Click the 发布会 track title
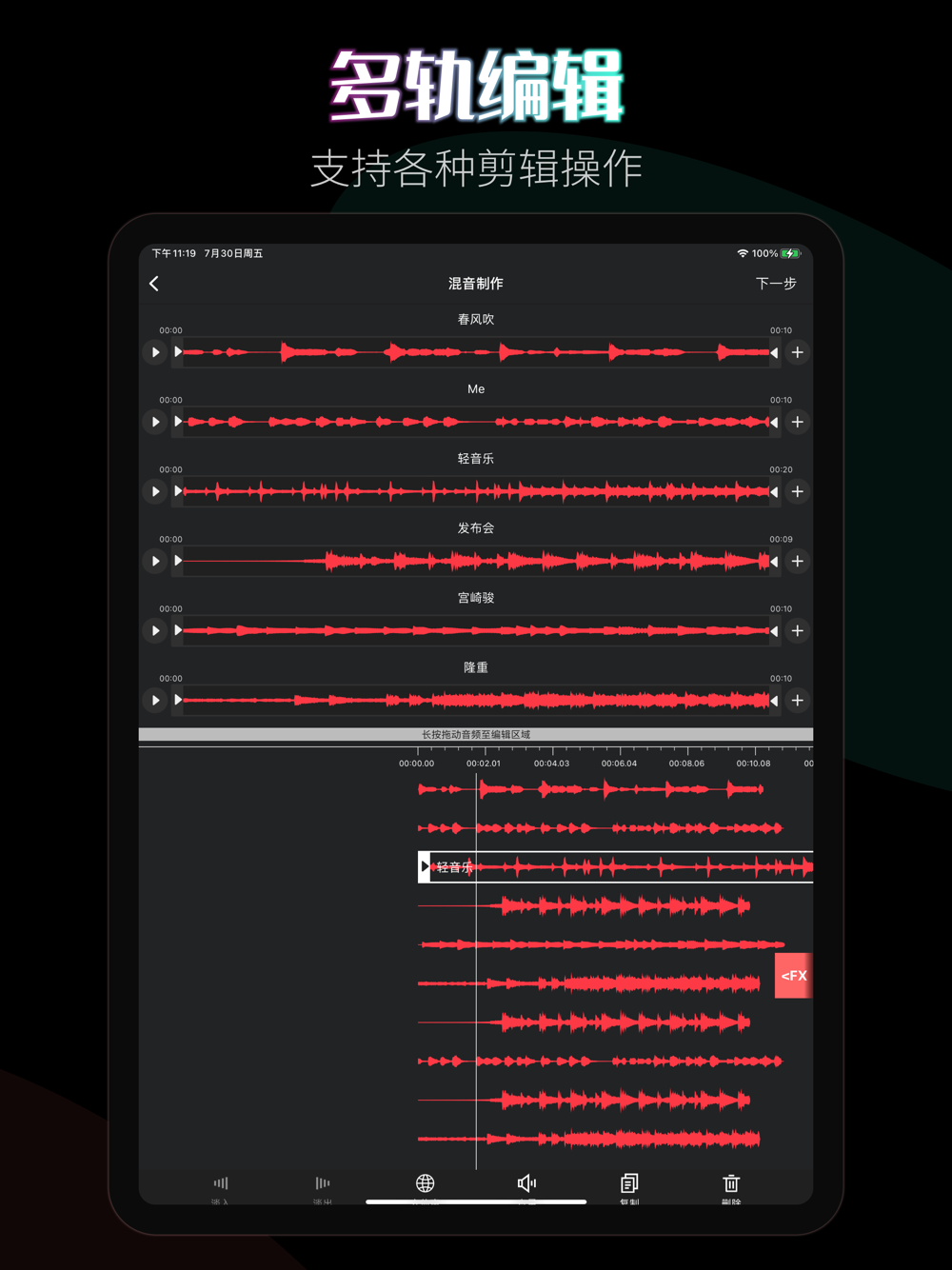The image size is (952, 1270). (x=476, y=527)
